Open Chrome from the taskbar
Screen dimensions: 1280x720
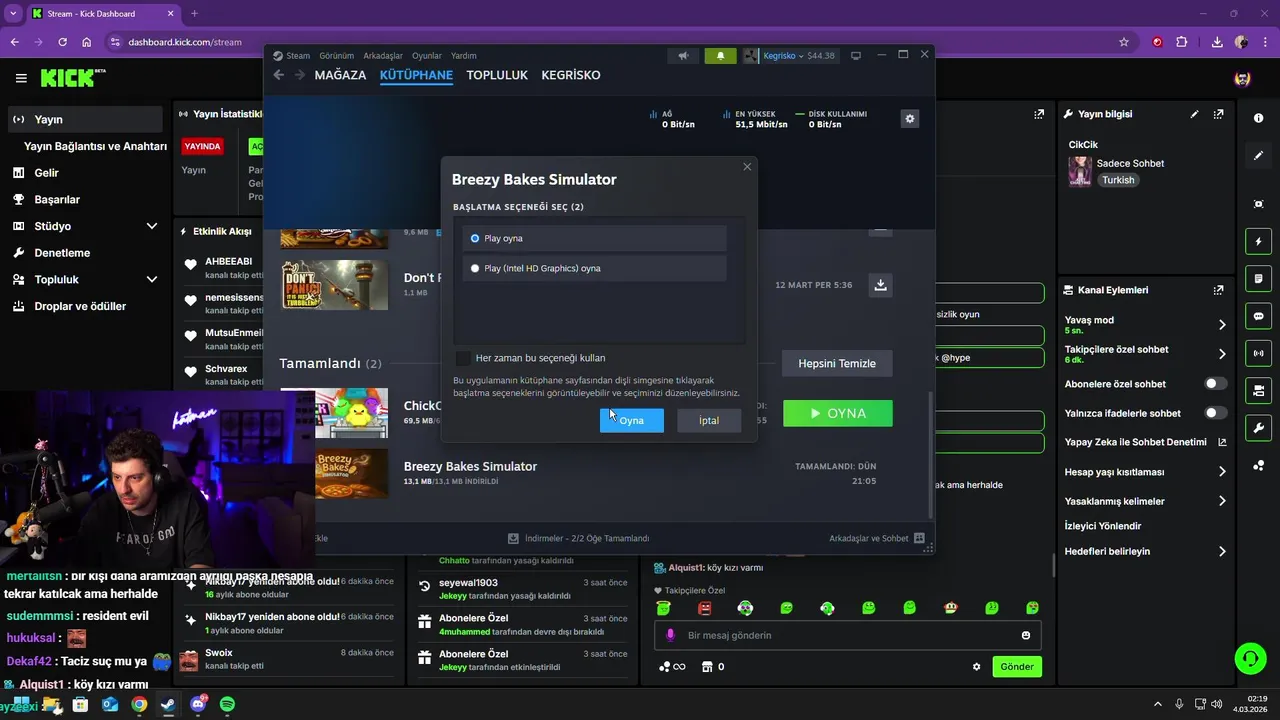139,704
